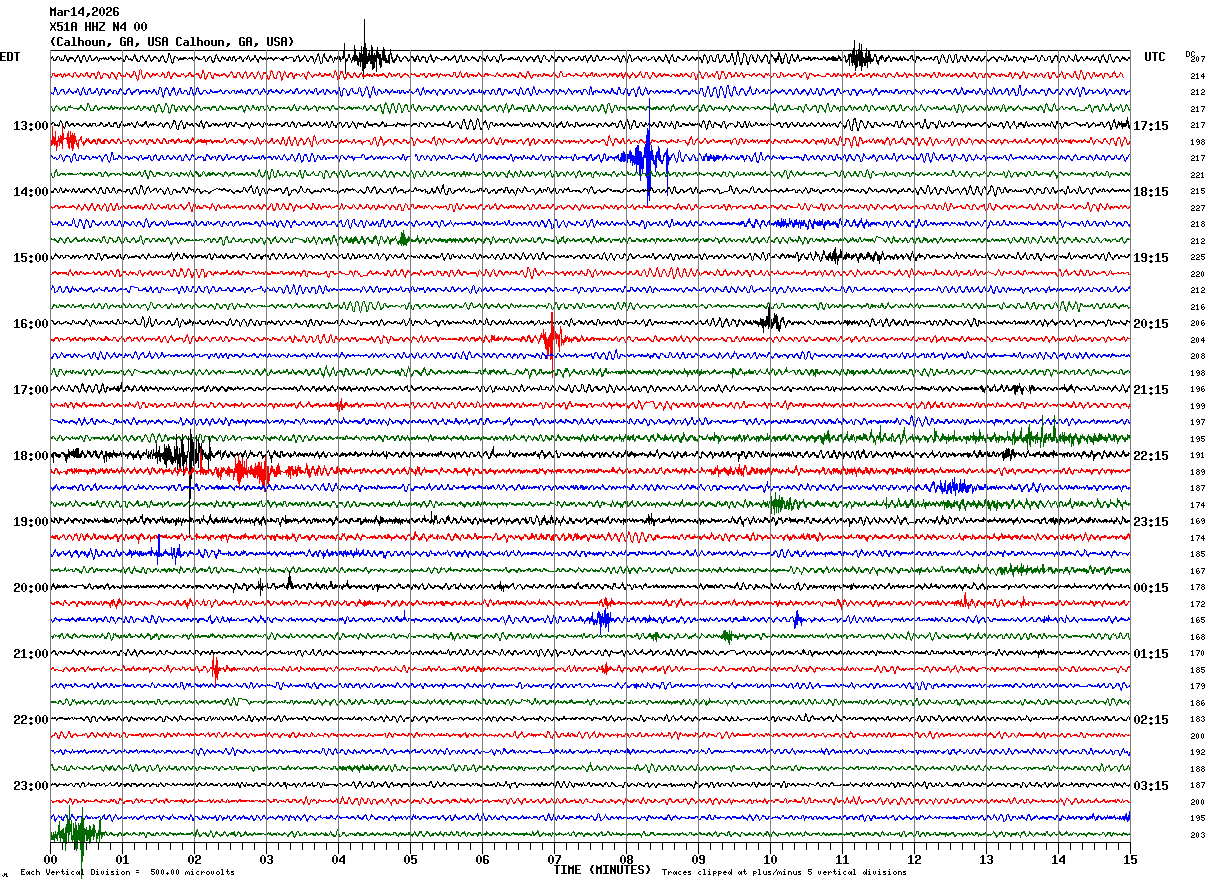Click the DC offset value 192
Viewport: 1210px width, 886px height.
click(1197, 753)
